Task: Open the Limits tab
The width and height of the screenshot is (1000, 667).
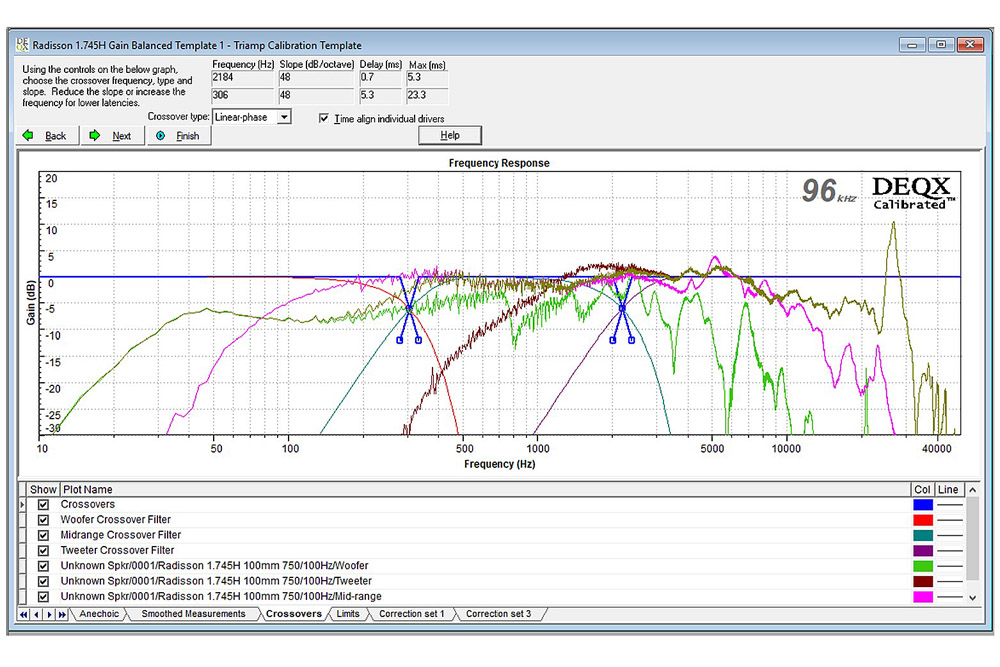Action: pyautogui.click(x=348, y=614)
